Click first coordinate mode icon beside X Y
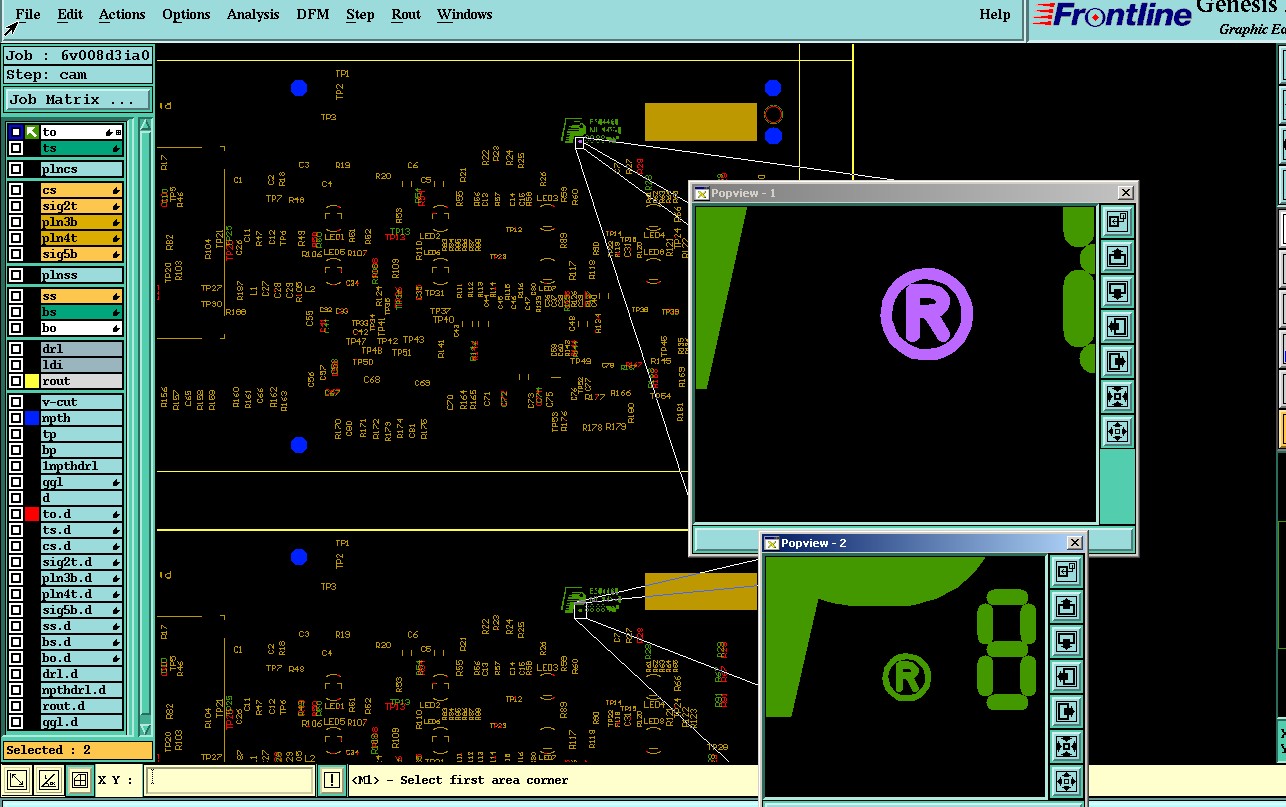The height and width of the screenshot is (807, 1286). coord(17,780)
